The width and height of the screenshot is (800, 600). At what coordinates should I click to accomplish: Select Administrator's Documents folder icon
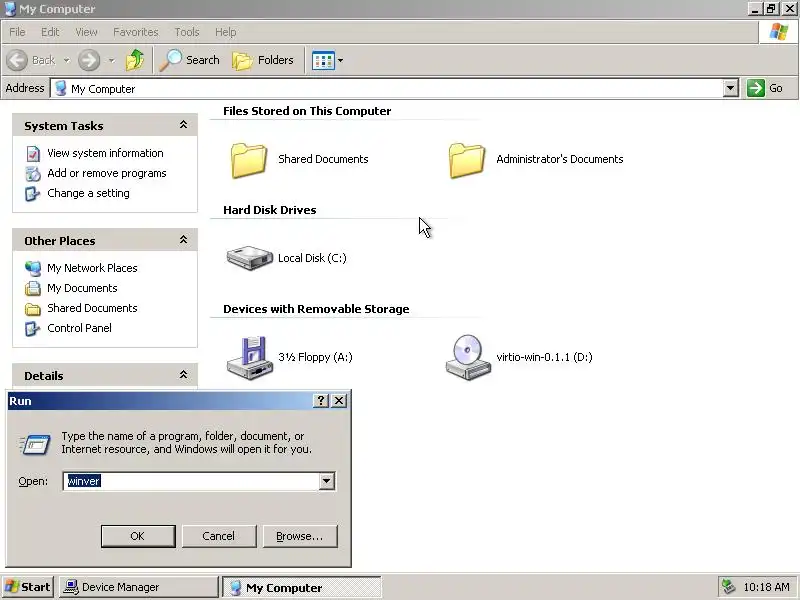467,160
